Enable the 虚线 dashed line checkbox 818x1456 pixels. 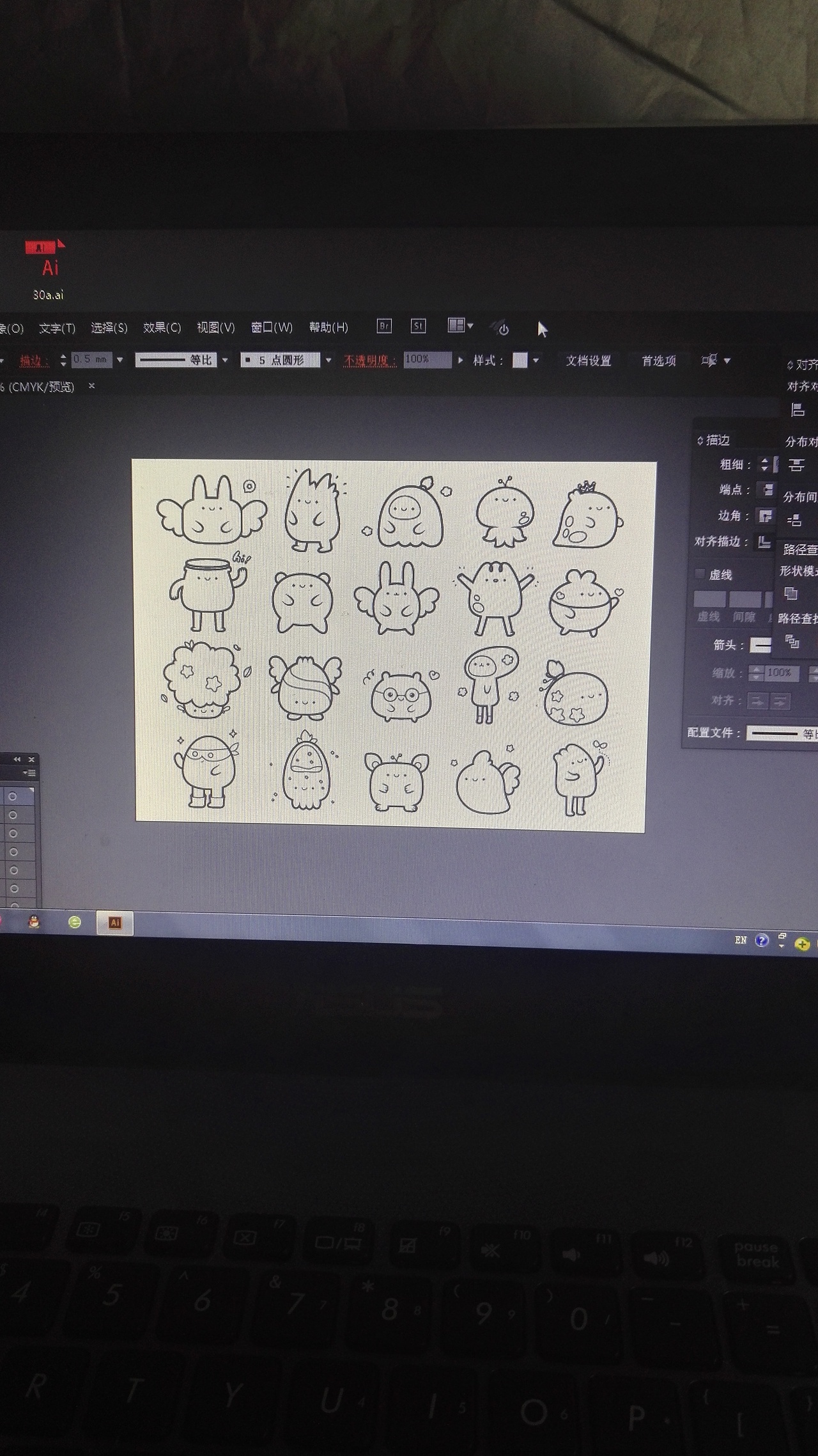[x=700, y=574]
